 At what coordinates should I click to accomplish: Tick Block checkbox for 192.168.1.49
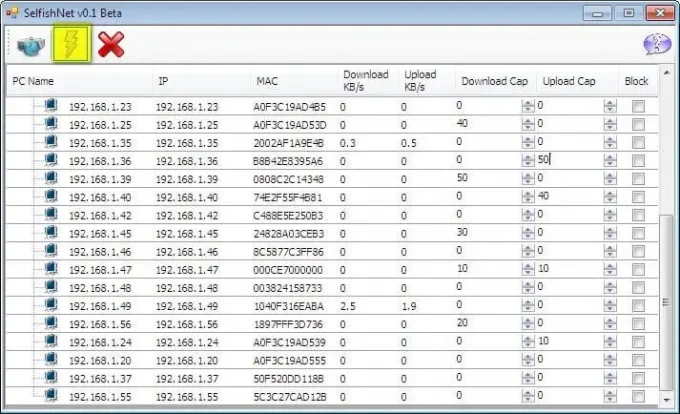click(x=637, y=305)
